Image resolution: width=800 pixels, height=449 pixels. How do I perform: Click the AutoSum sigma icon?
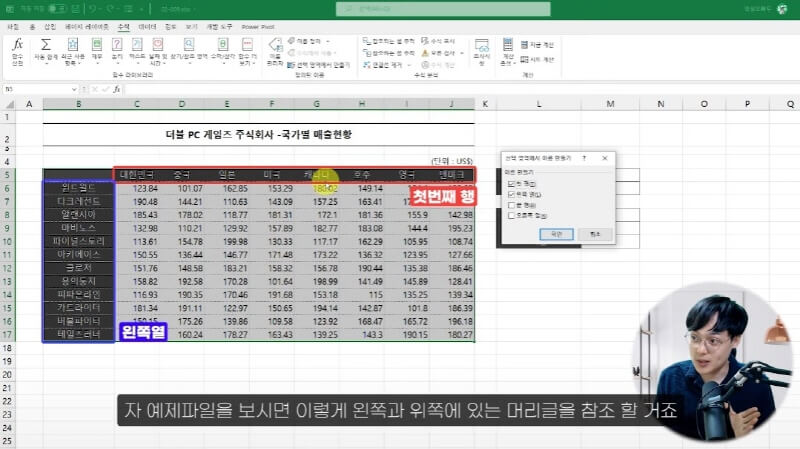(45, 45)
